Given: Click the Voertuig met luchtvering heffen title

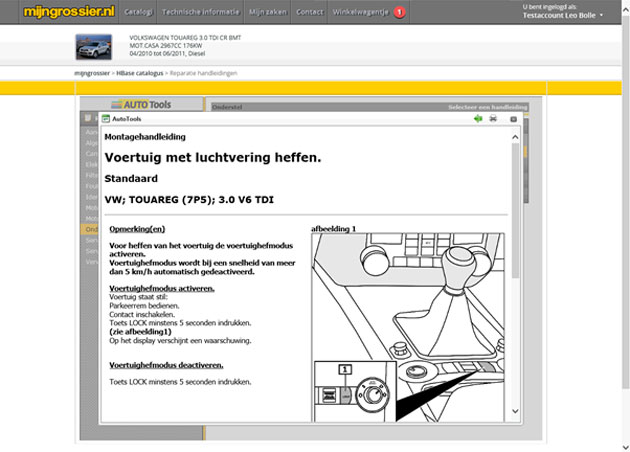Looking at the screenshot, I should pyautogui.click(x=213, y=157).
